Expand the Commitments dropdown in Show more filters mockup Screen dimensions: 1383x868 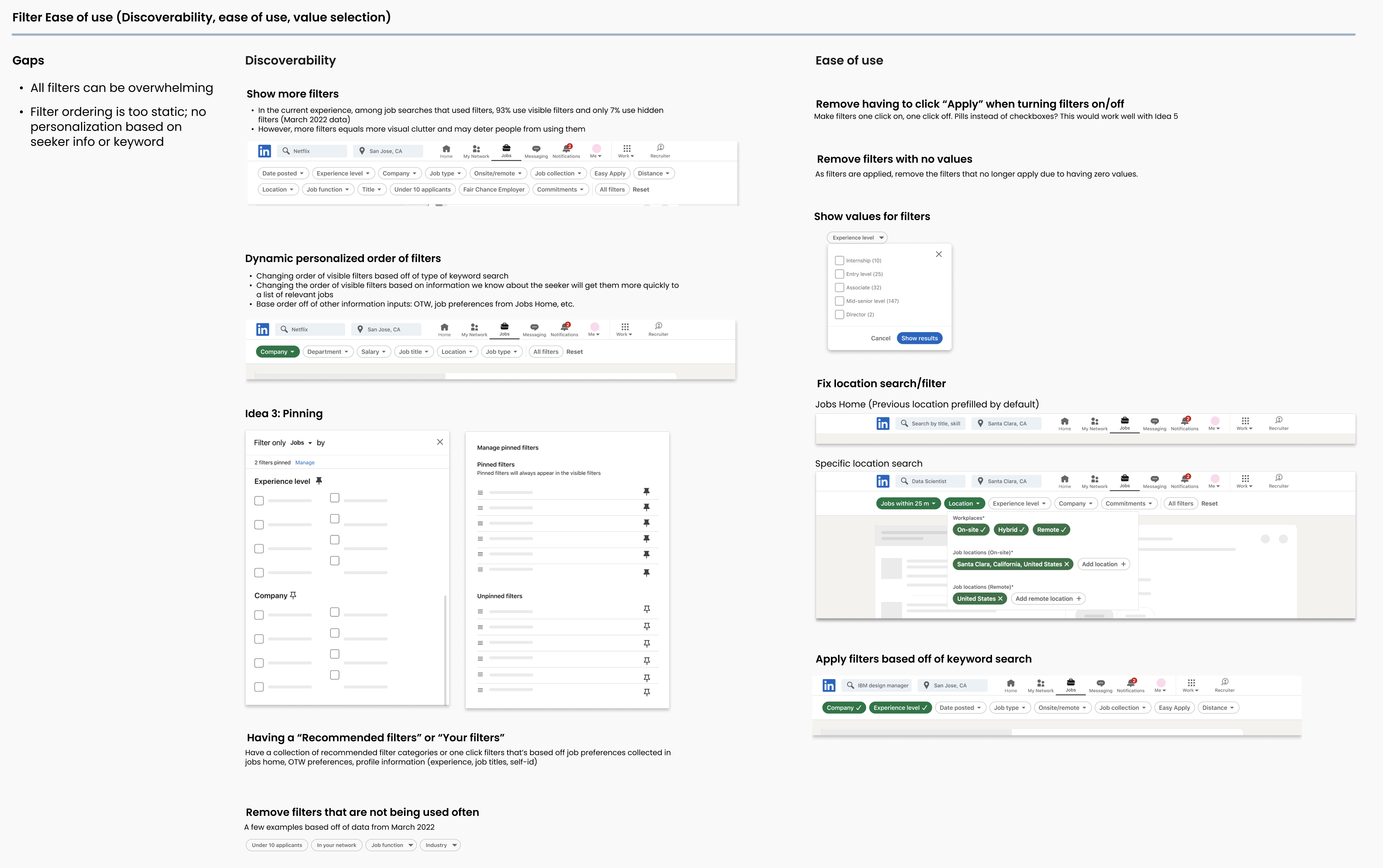tap(560, 189)
